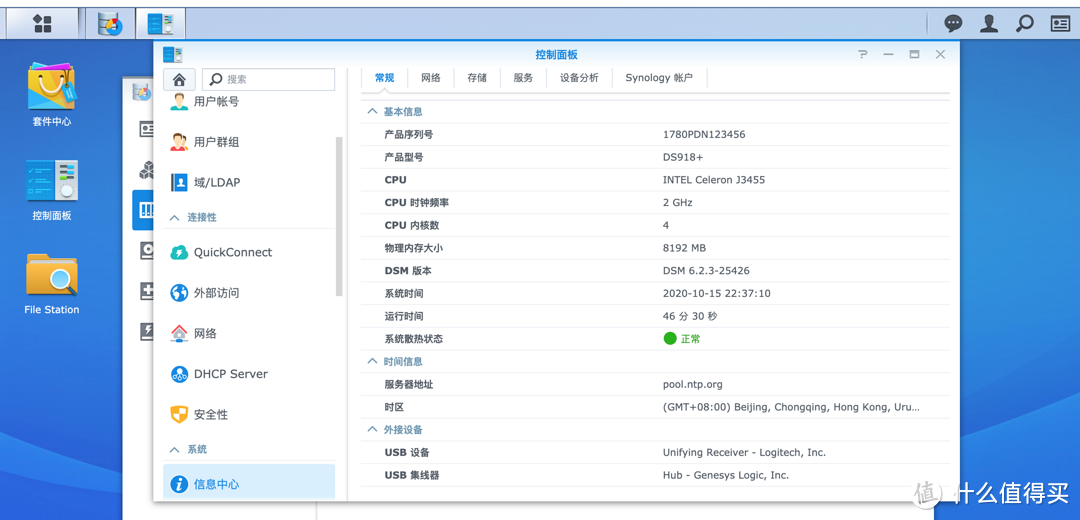Open the widgets panel icon
Screen dimensions: 1080x520
click(x=1061, y=24)
